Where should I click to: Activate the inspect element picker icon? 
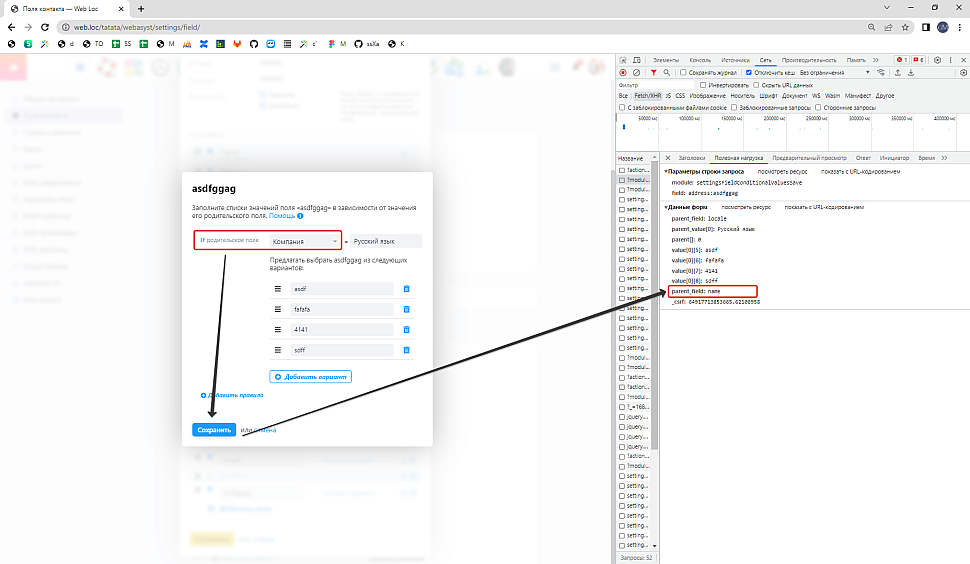coord(622,60)
